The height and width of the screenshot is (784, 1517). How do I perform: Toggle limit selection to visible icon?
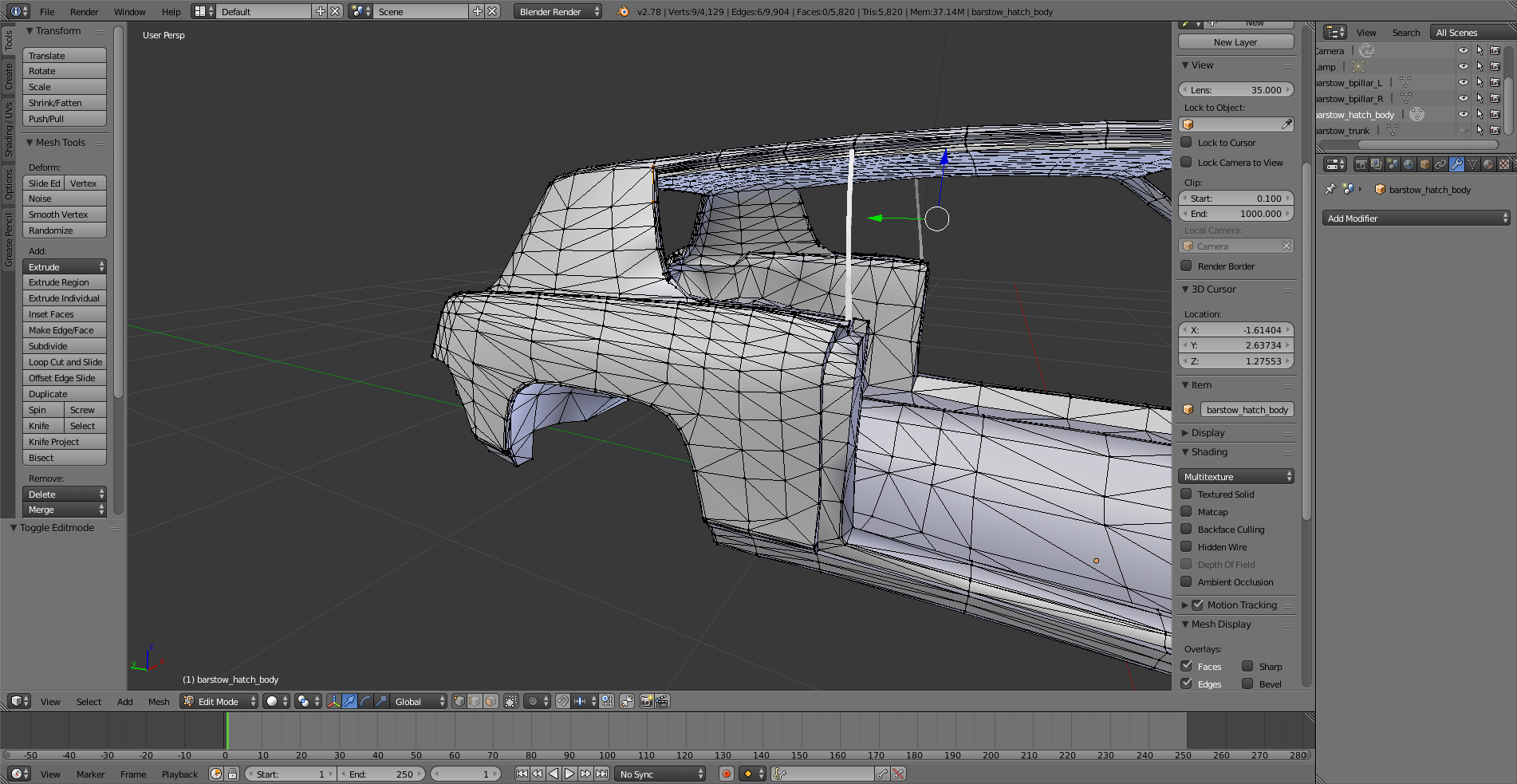[x=511, y=701]
